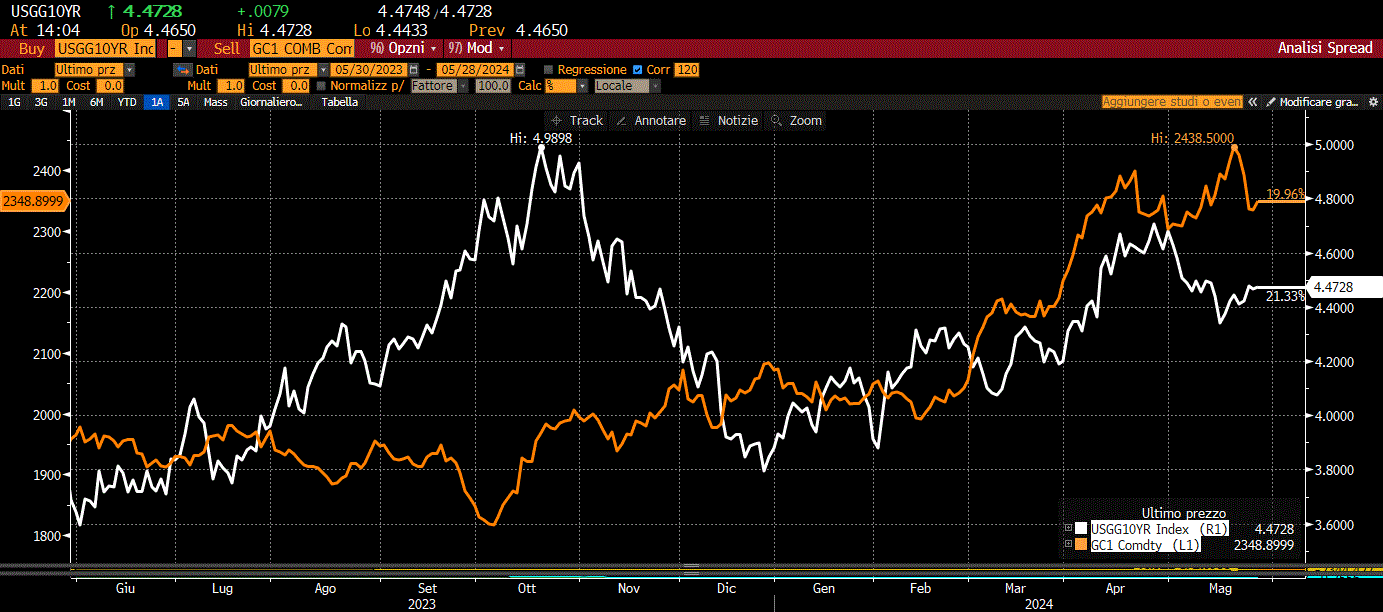Click the start date field 05/30/2023
Screen dimensions: 1383x612
369,70
